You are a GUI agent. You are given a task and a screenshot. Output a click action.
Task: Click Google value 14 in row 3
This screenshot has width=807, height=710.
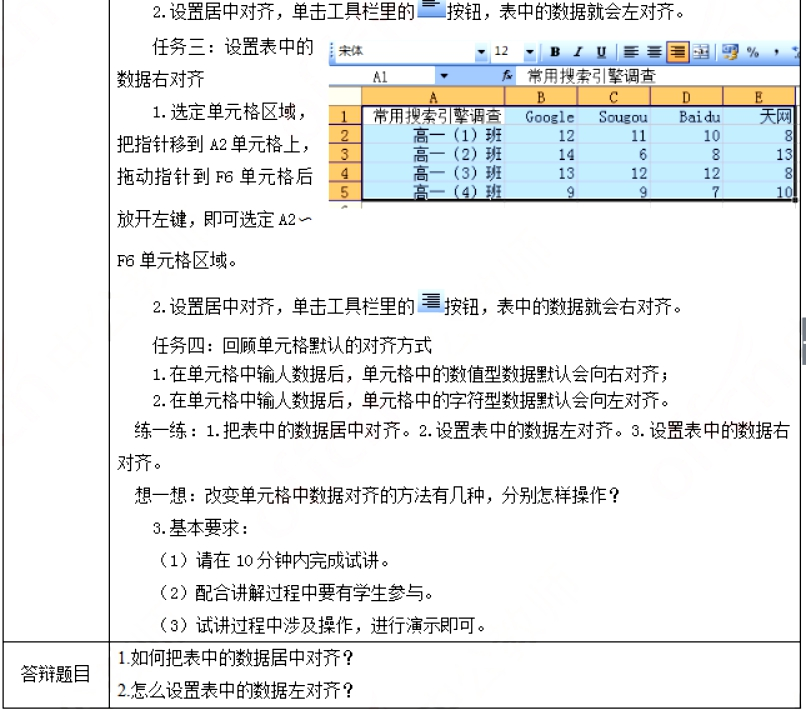tap(541, 154)
